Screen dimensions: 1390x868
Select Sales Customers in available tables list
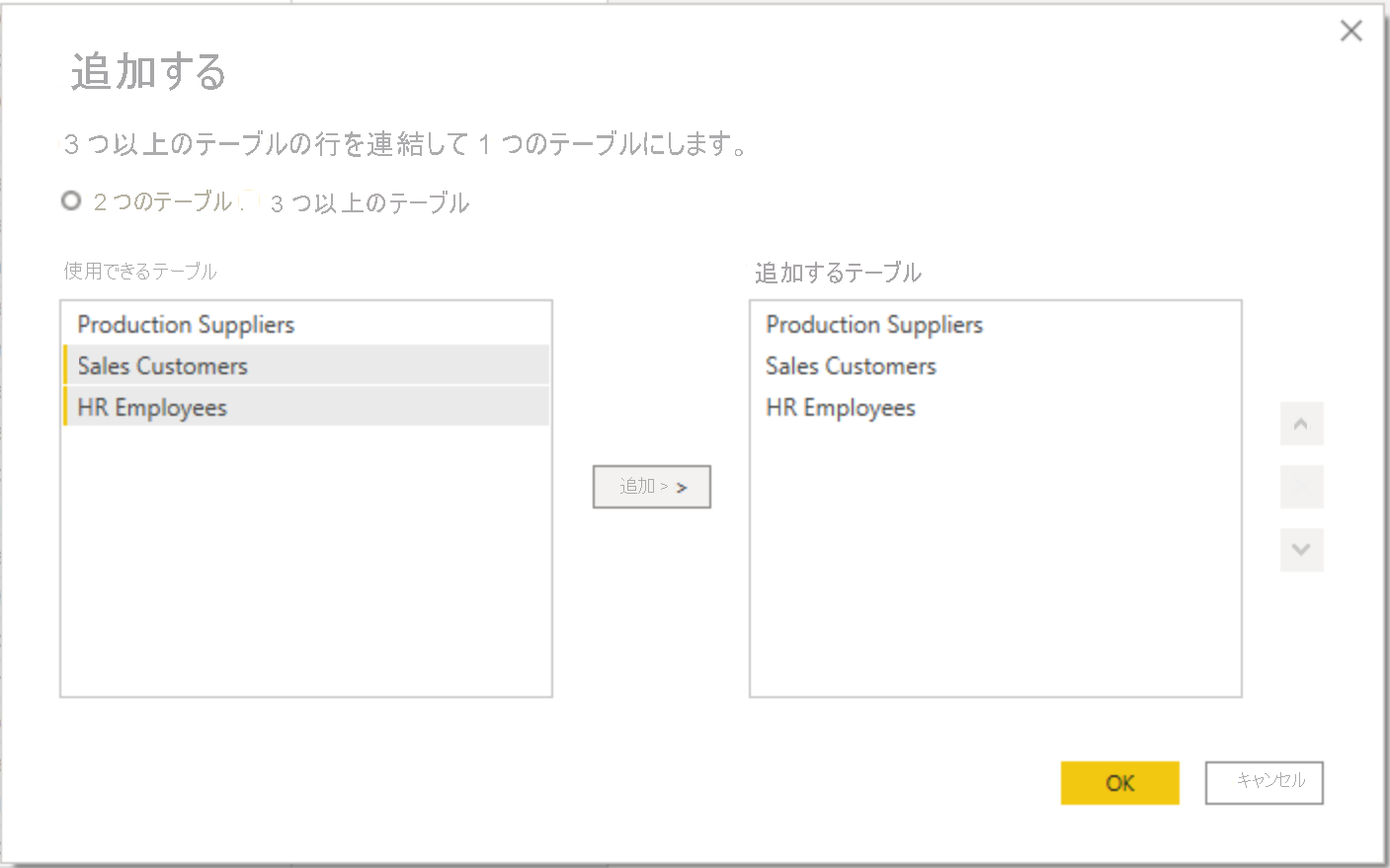[x=163, y=366]
